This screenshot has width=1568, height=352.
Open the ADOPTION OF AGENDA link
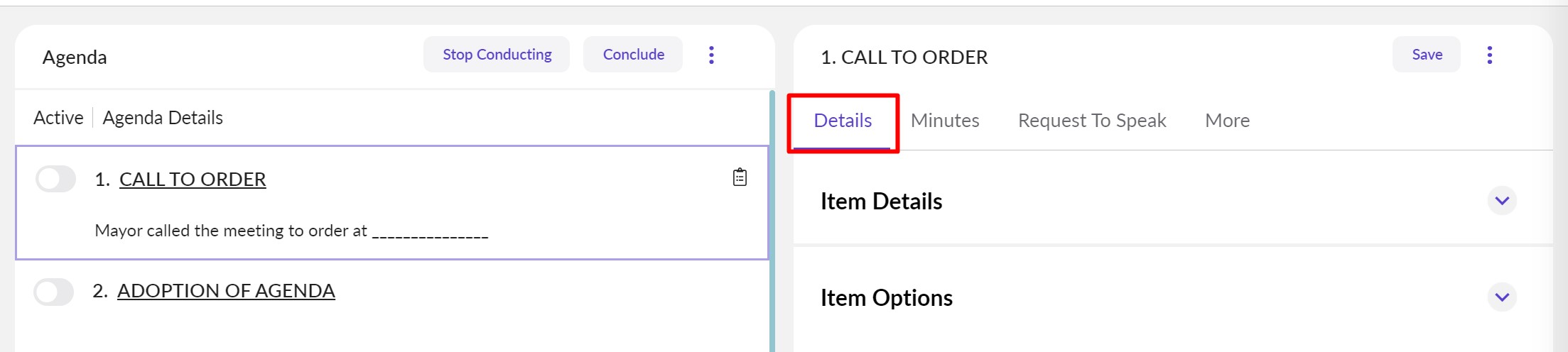226,291
